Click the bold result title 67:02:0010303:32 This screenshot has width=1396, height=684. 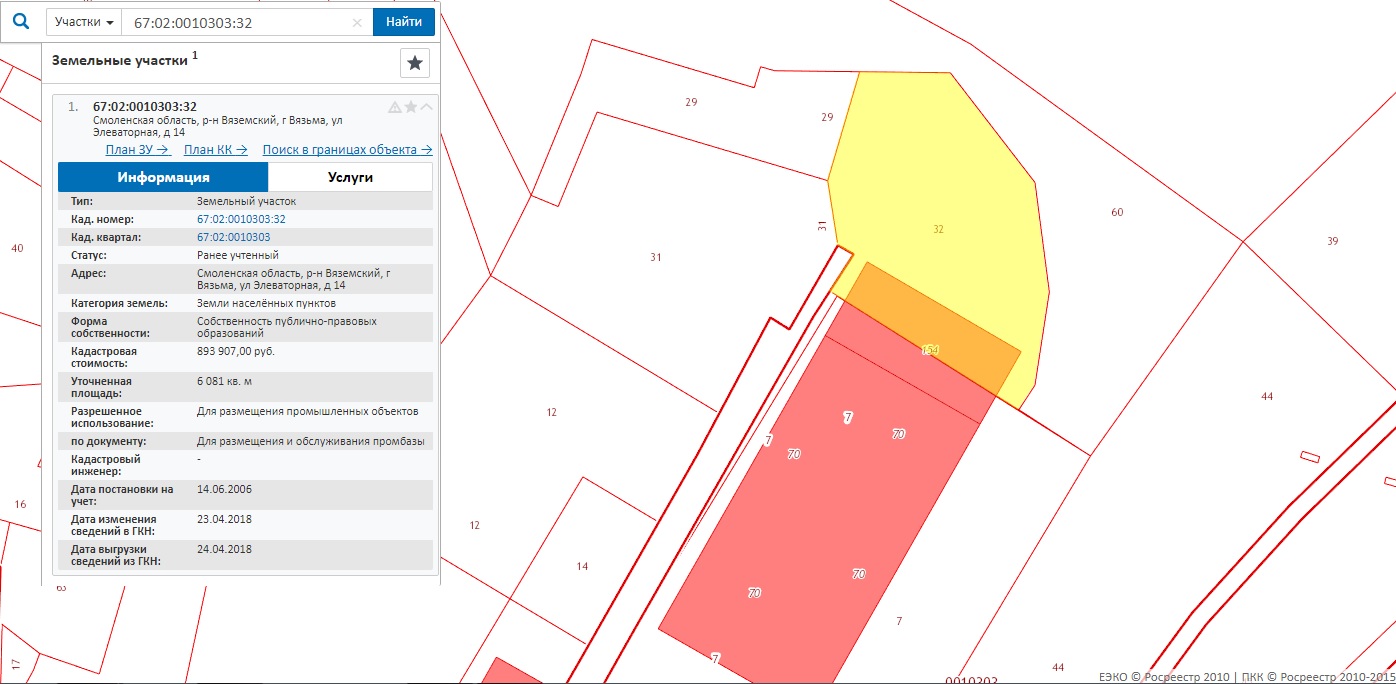[144, 107]
